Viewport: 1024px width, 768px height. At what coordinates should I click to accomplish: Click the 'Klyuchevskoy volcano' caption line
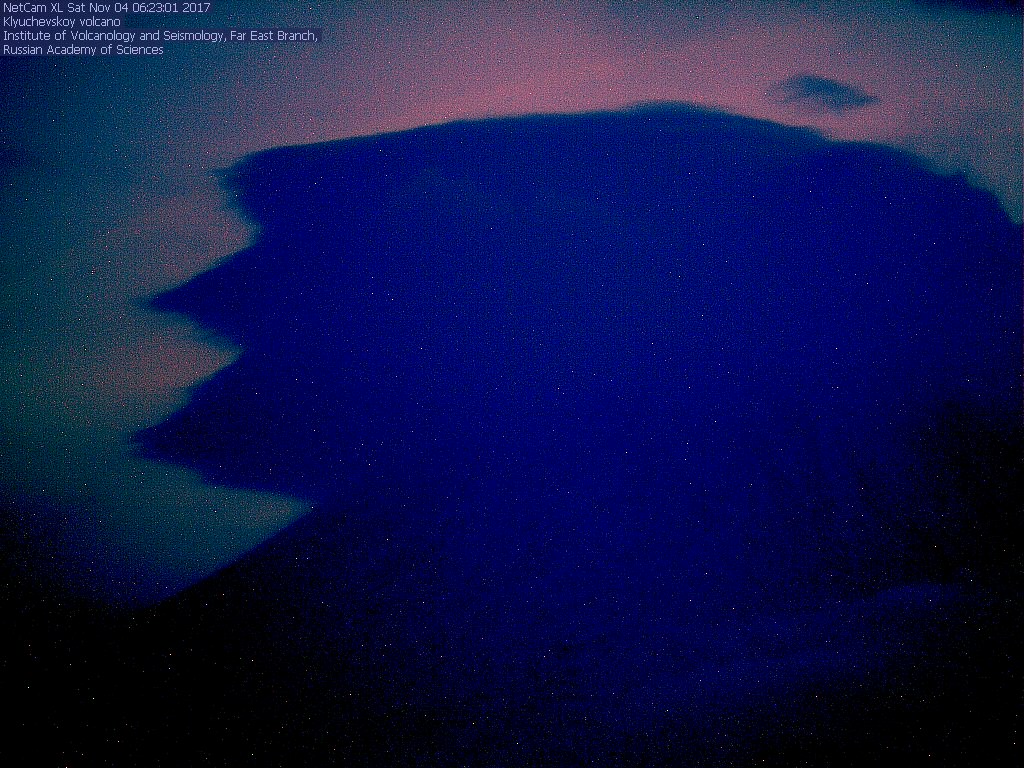[62, 22]
